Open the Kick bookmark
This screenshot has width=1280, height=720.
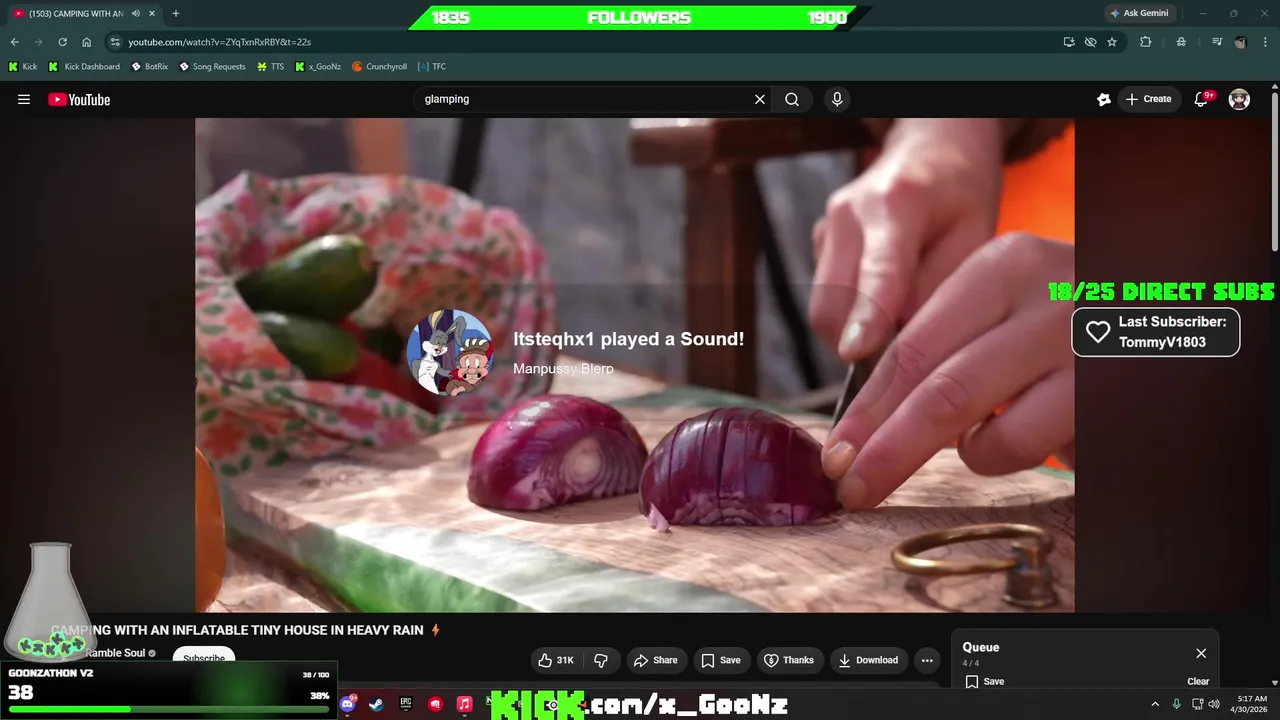click(x=23, y=67)
